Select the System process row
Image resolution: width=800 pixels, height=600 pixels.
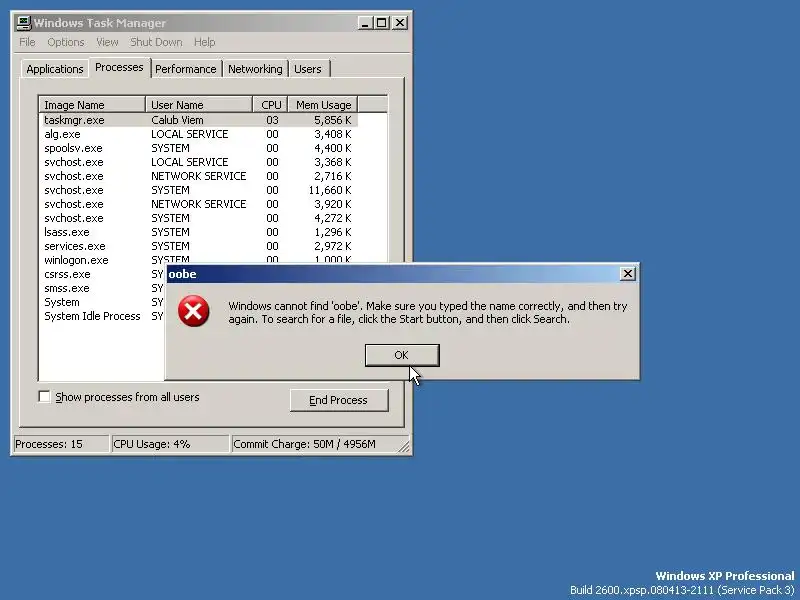click(102, 302)
